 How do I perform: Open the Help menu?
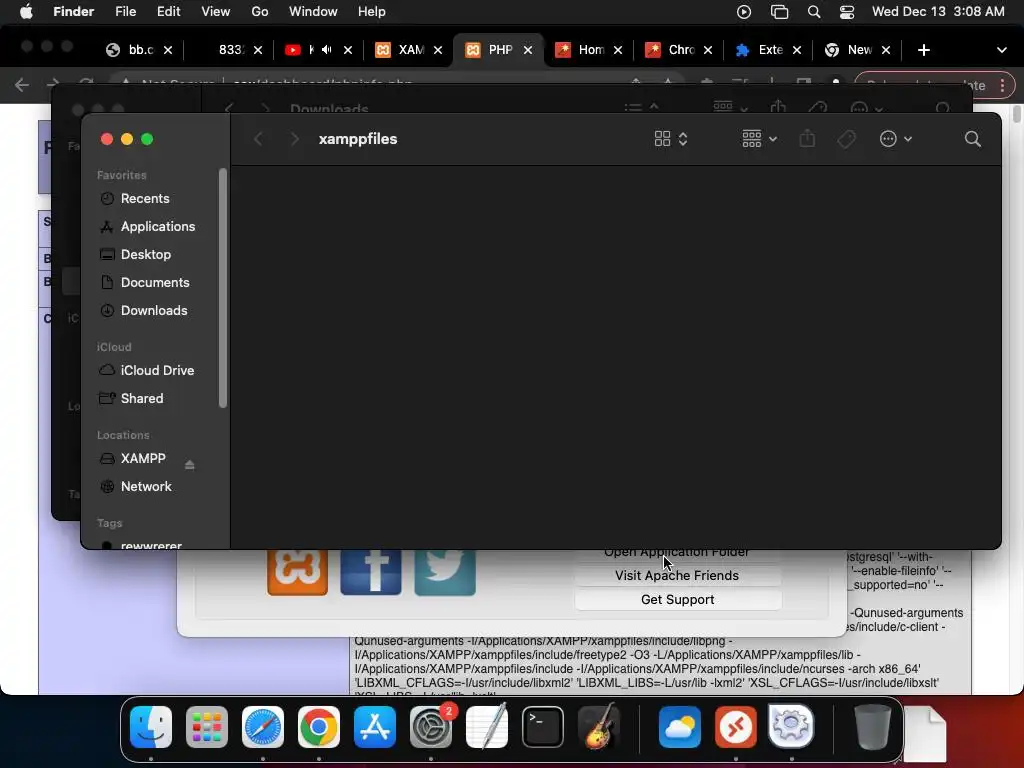pos(372,12)
